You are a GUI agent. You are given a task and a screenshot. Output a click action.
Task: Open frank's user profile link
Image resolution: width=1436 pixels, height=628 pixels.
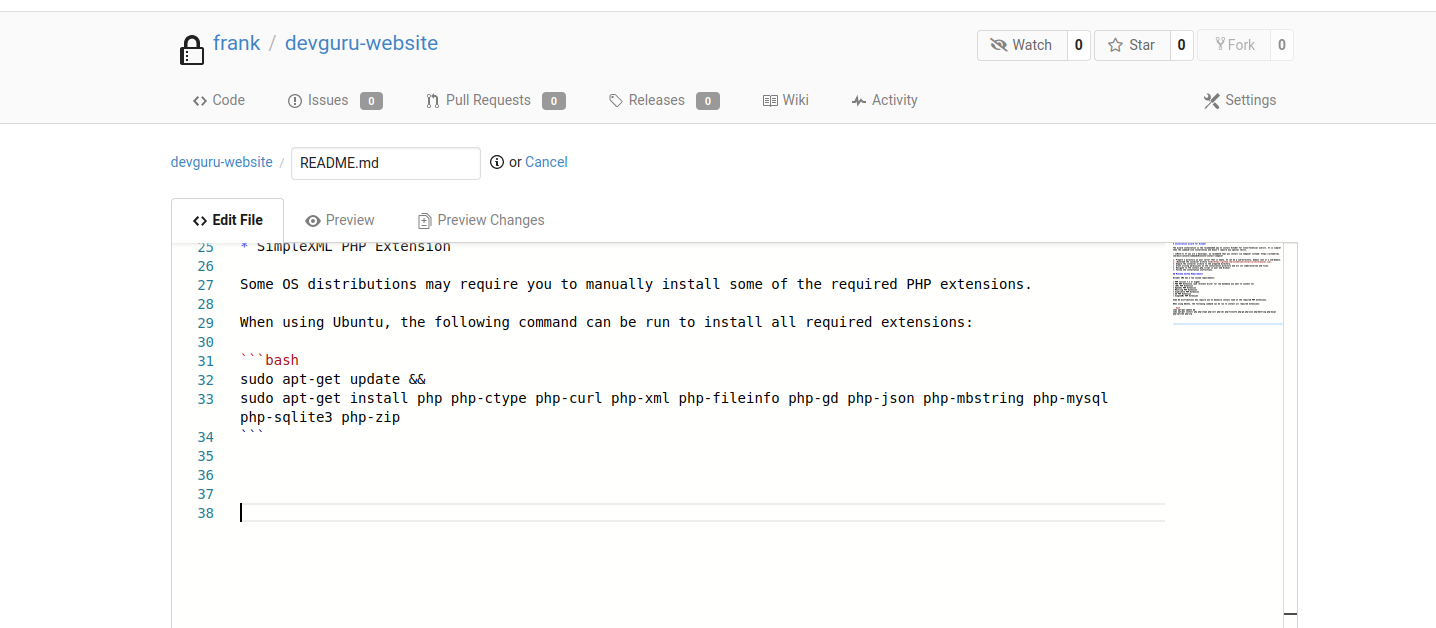(236, 43)
